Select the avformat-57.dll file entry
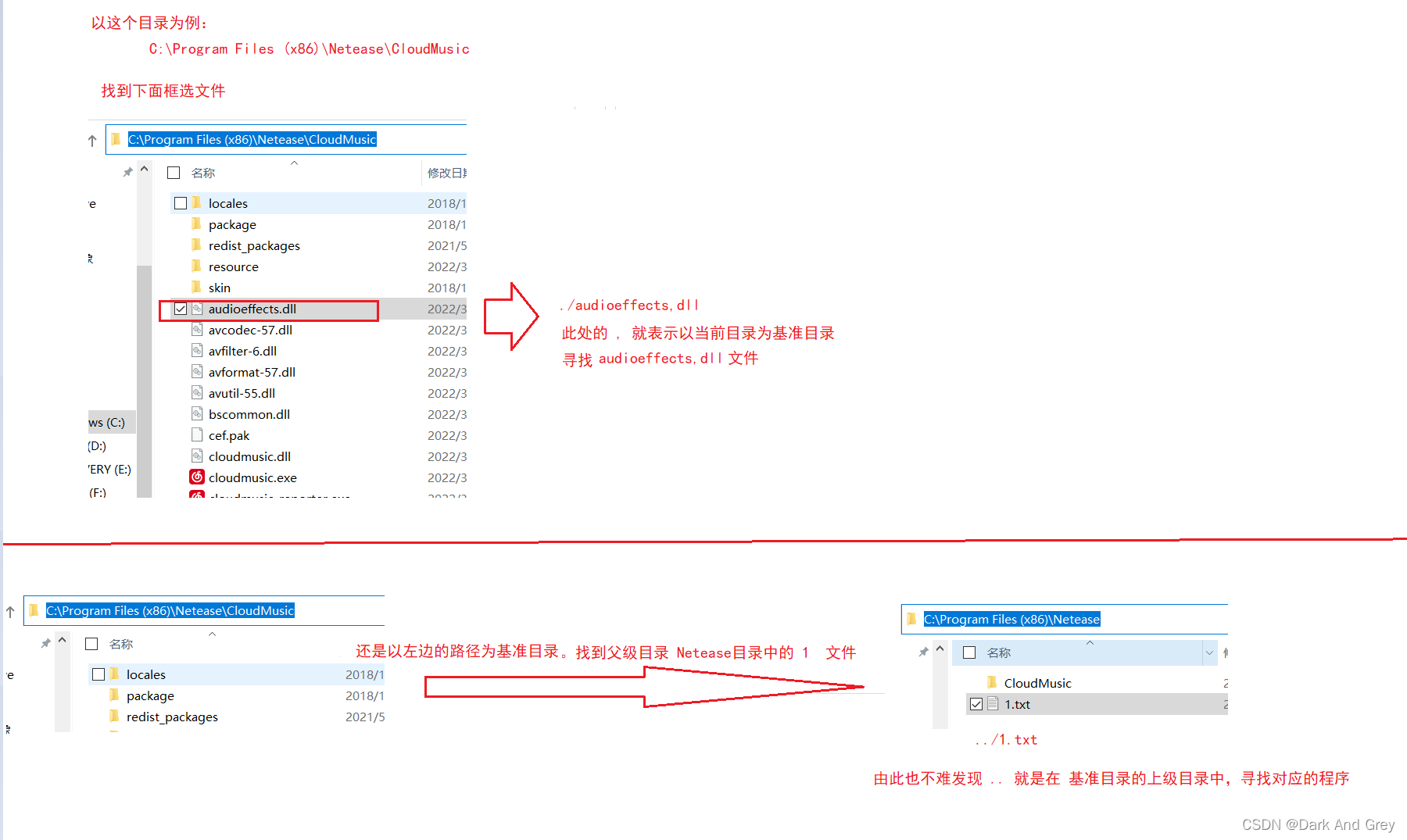The width and height of the screenshot is (1407, 840). coord(252,372)
